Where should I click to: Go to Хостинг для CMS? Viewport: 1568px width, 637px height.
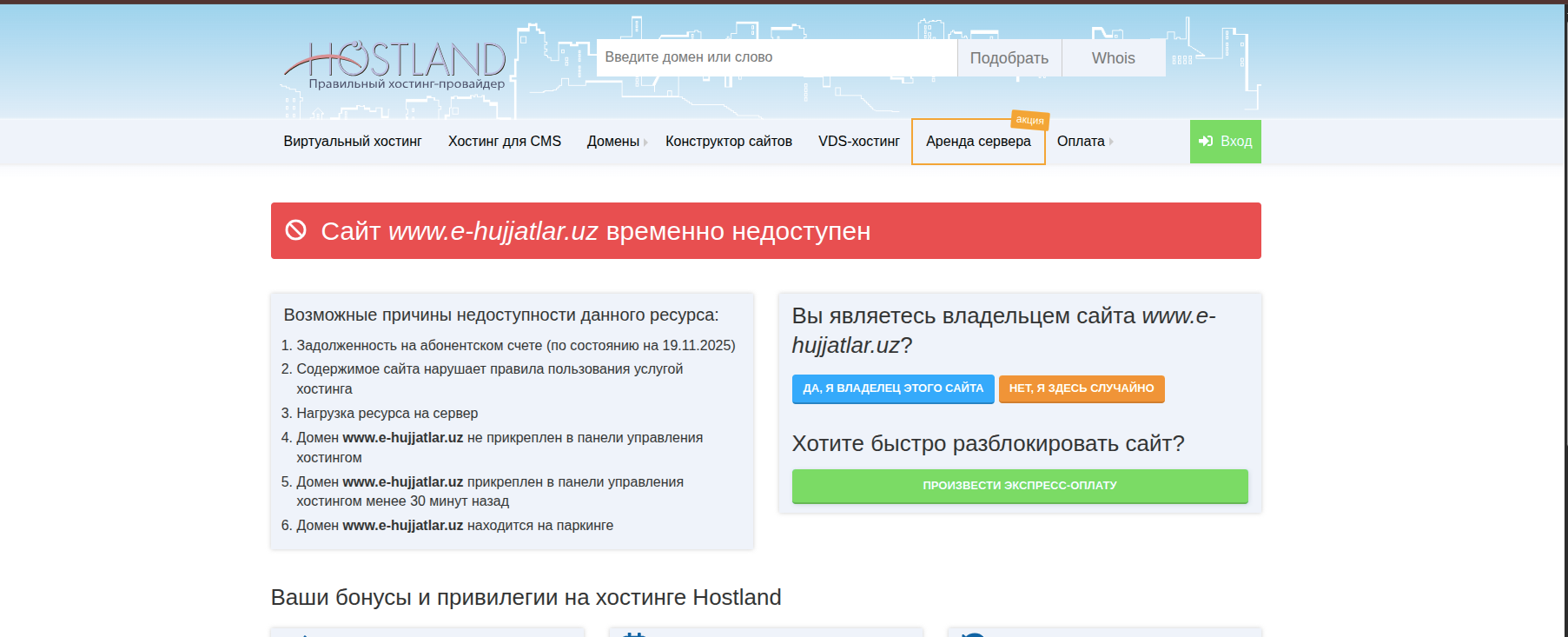coord(504,142)
